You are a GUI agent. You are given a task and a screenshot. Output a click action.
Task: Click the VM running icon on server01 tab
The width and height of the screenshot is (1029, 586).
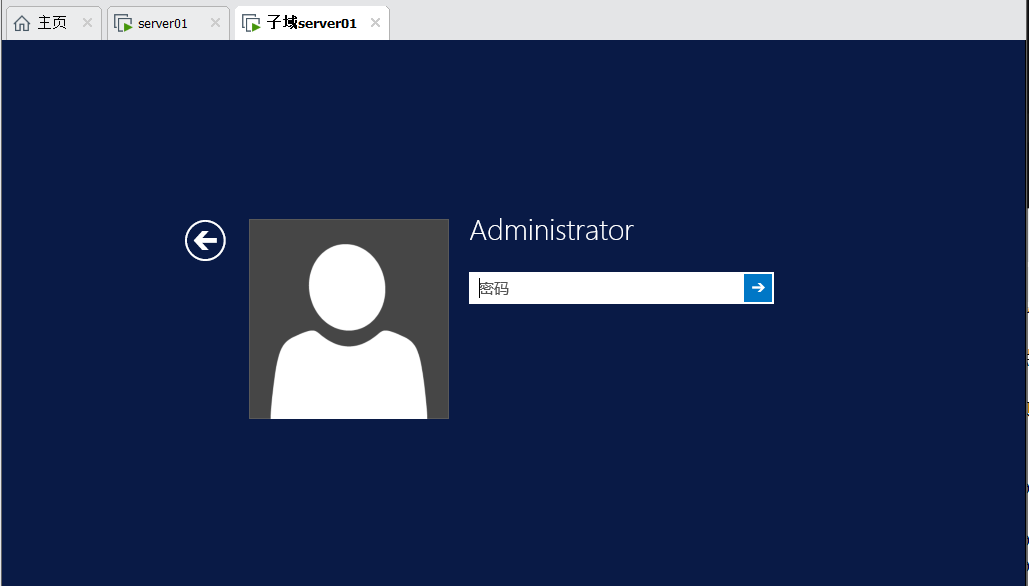point(123,23)
